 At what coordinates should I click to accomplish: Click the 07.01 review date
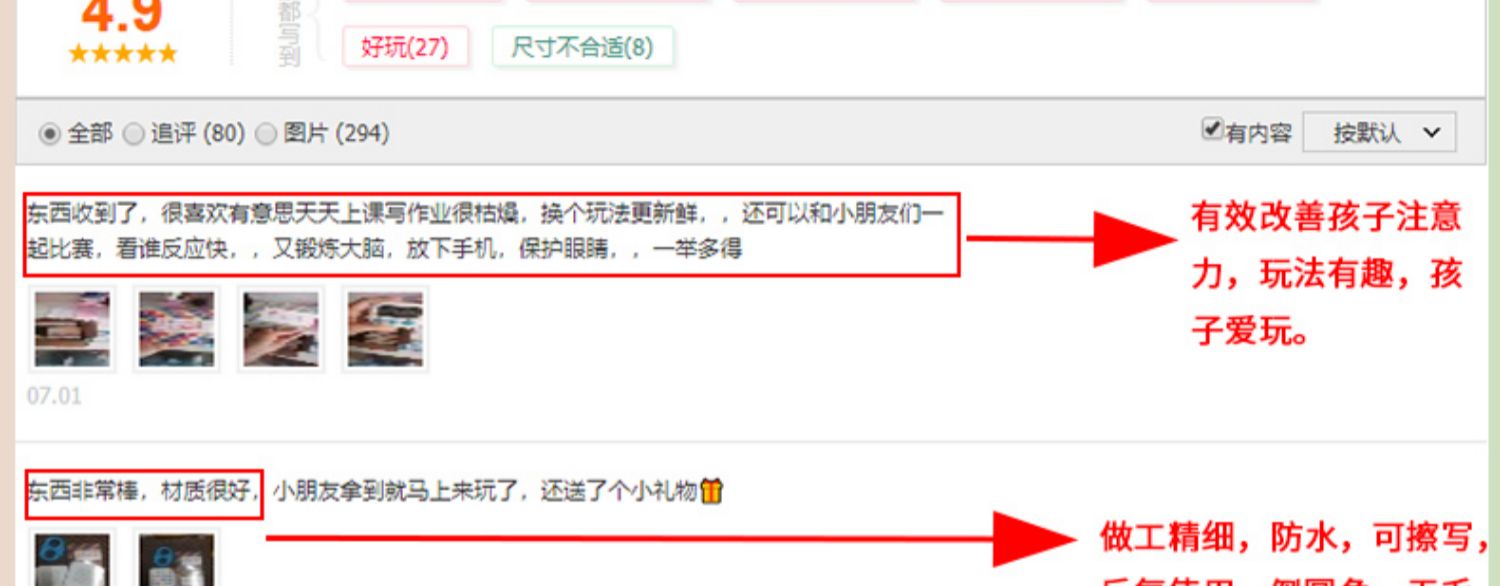[54, 396]
